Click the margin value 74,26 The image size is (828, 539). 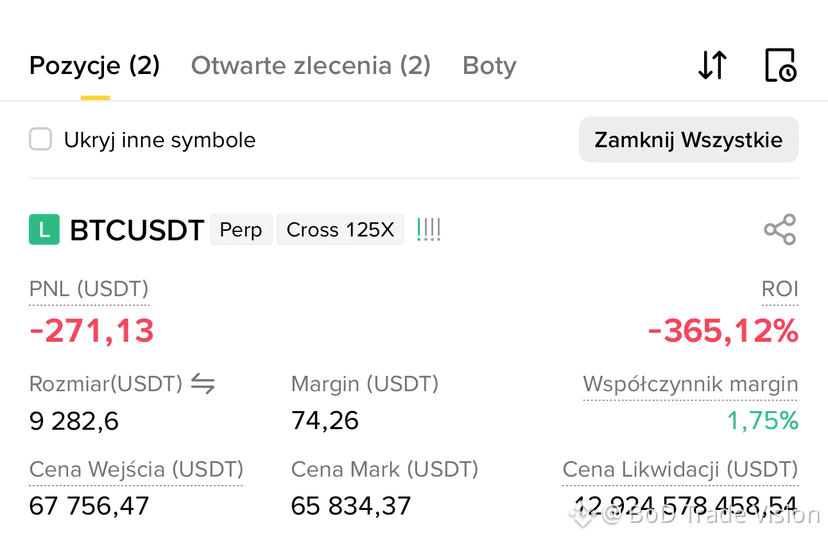(325, 421)
